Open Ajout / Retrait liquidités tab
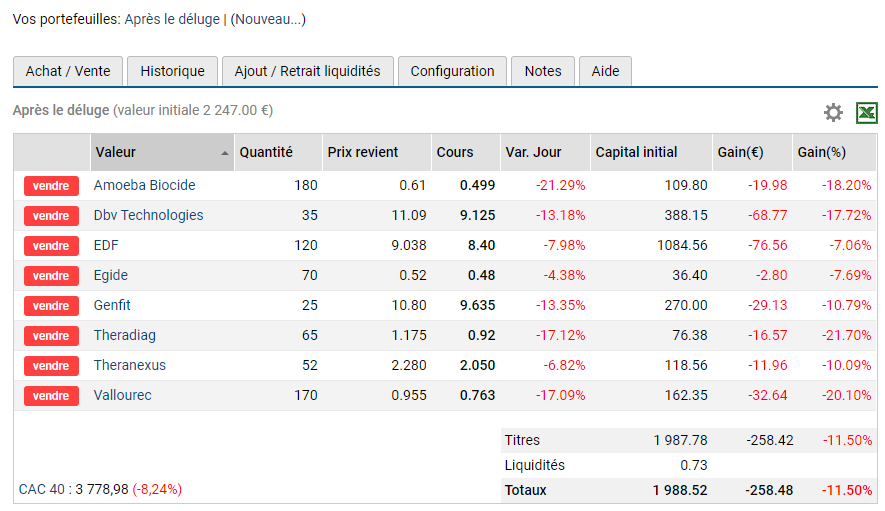This screenshot has width=885, height=511. [x=308, y=71]
